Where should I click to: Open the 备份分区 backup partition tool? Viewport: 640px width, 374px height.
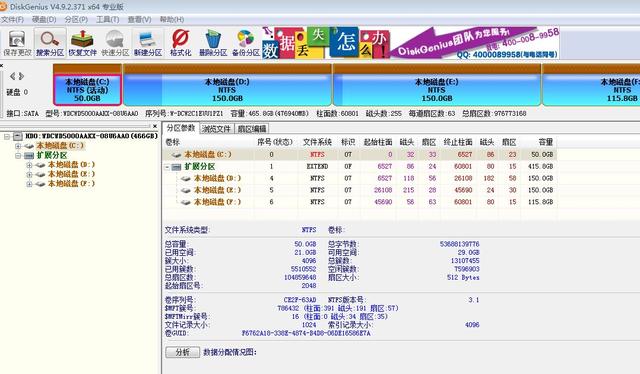pos(246,43)
